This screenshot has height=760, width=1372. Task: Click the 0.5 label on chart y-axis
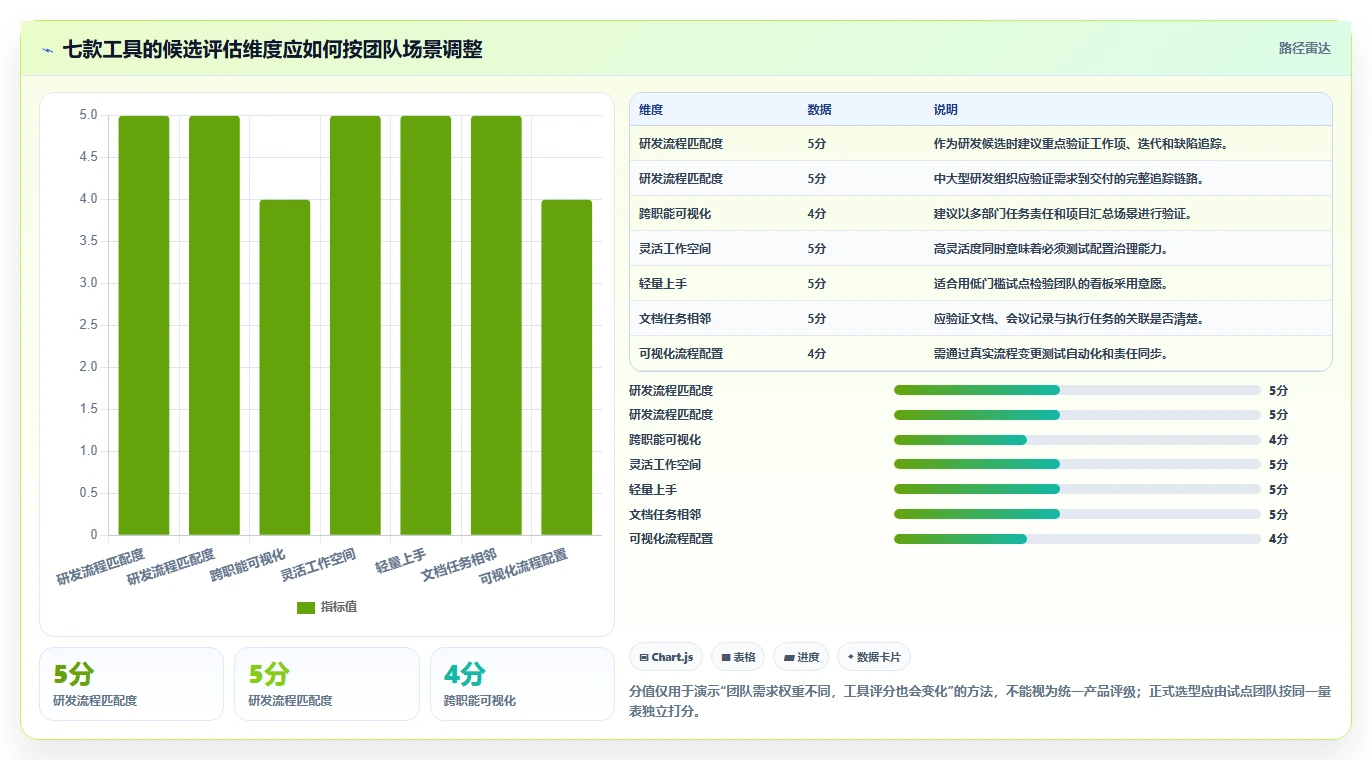88,493
